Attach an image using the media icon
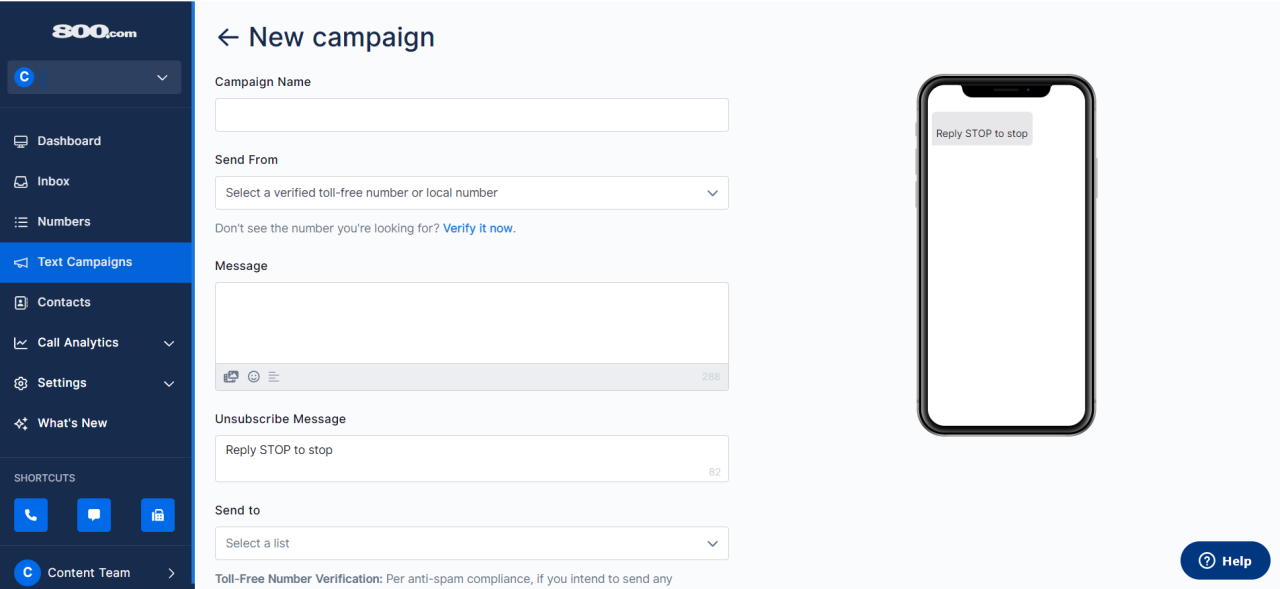 [231, 377]
